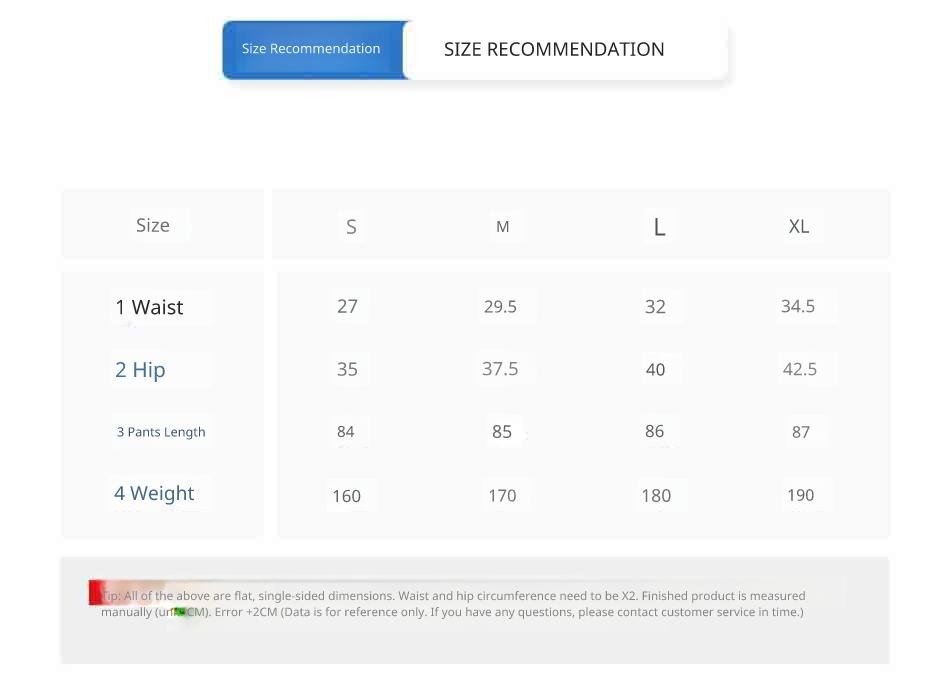Select the 3 Pants Length row label

click(x=161, y=432)
